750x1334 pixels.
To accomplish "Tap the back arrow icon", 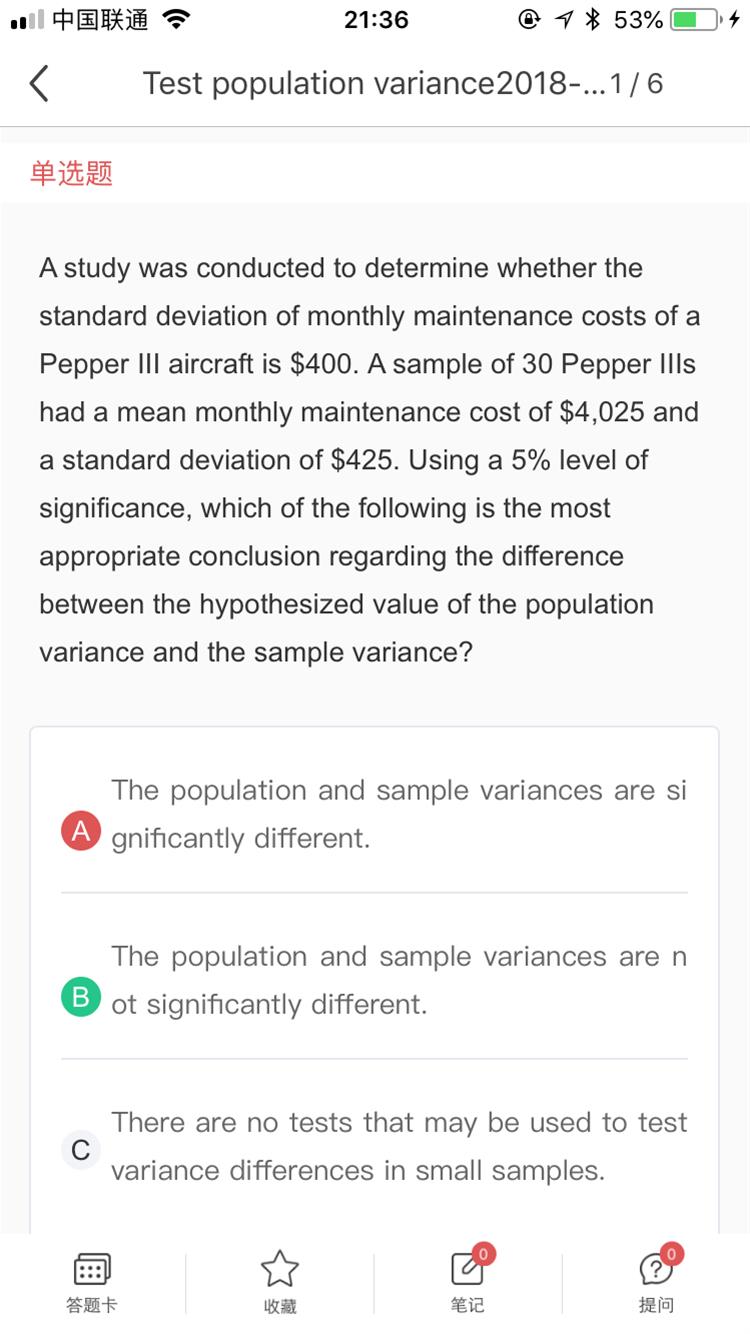I will pos(39,83).
